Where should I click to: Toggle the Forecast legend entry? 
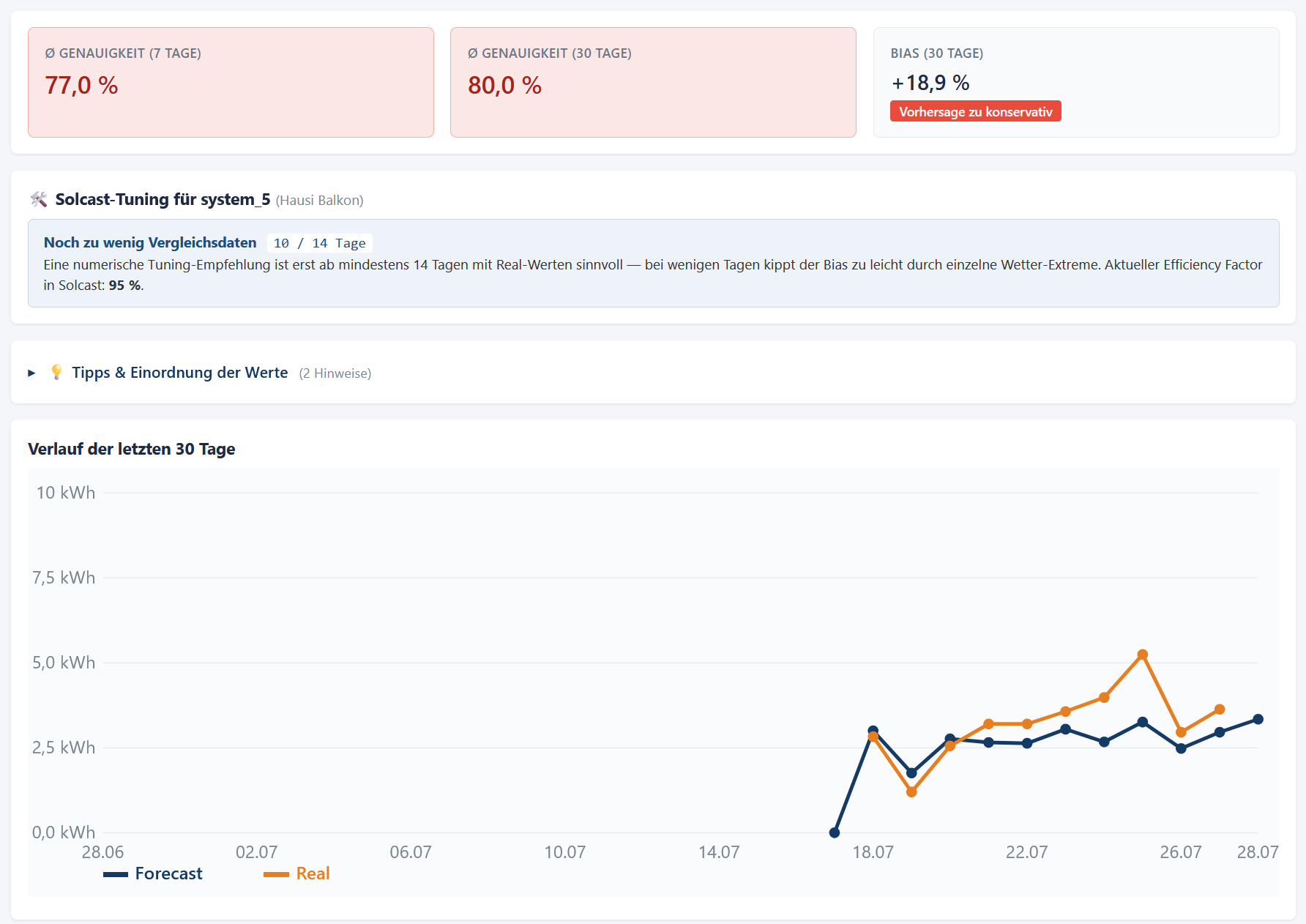[x=153, y=873]
